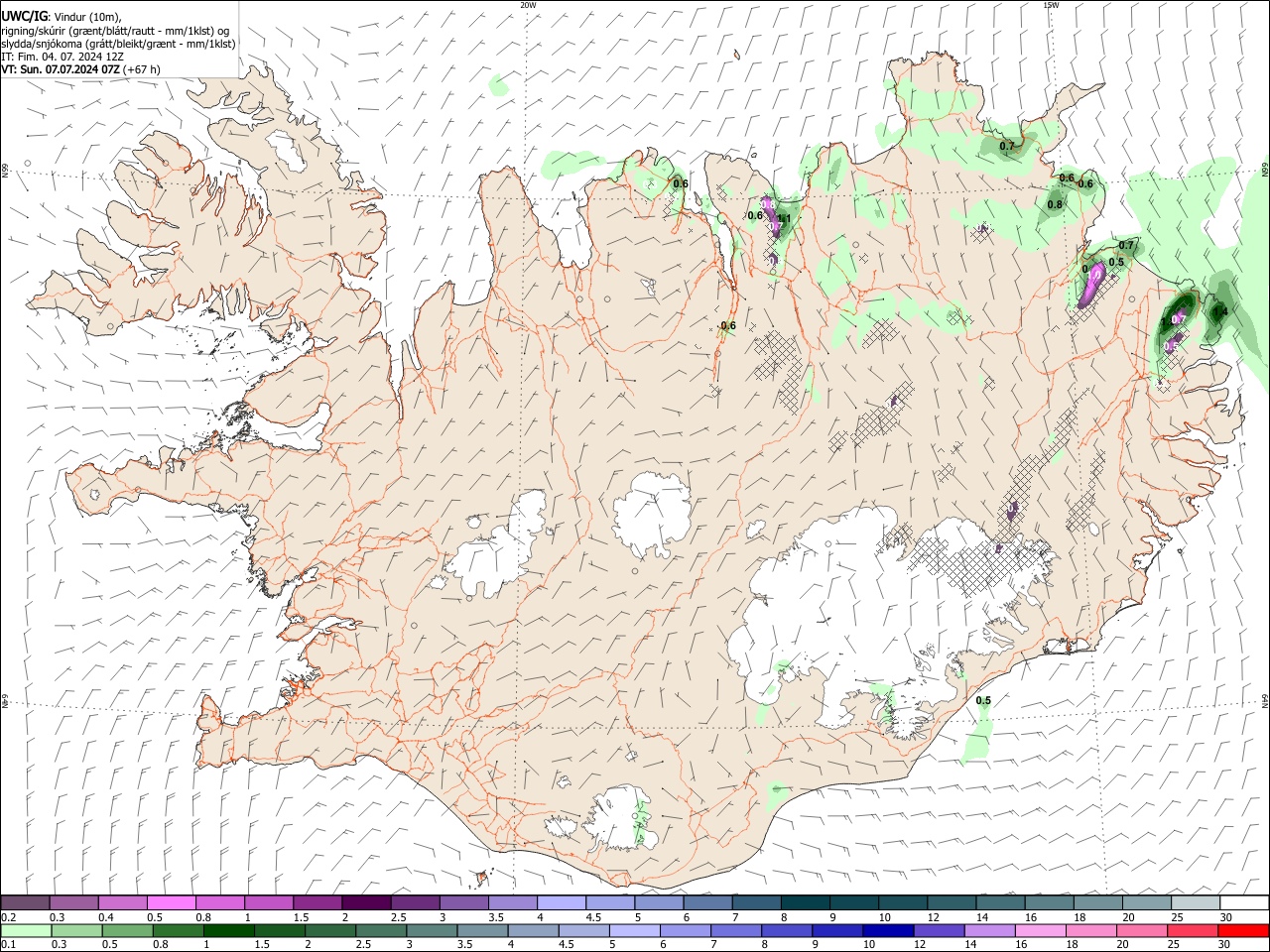This screenshot has height=952, width=1270.
Task: Click the violet 14 rain legend swatch
Action: [988, 931]
